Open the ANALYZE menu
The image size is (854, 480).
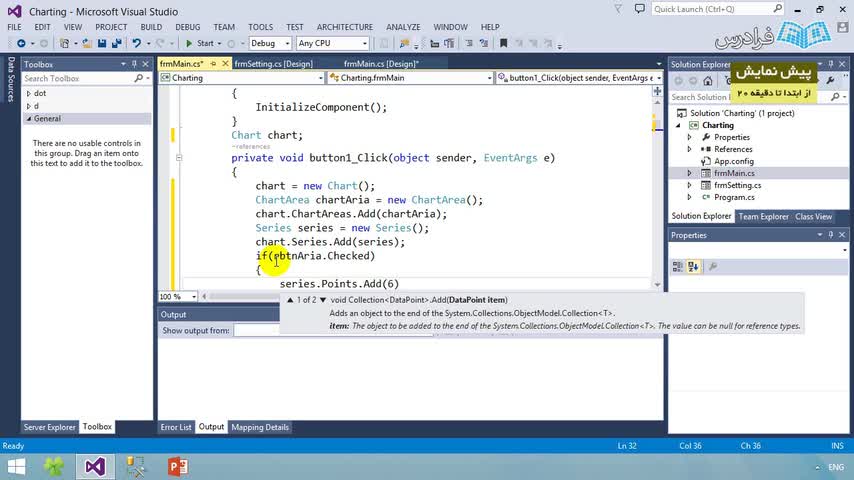point(403,27)
